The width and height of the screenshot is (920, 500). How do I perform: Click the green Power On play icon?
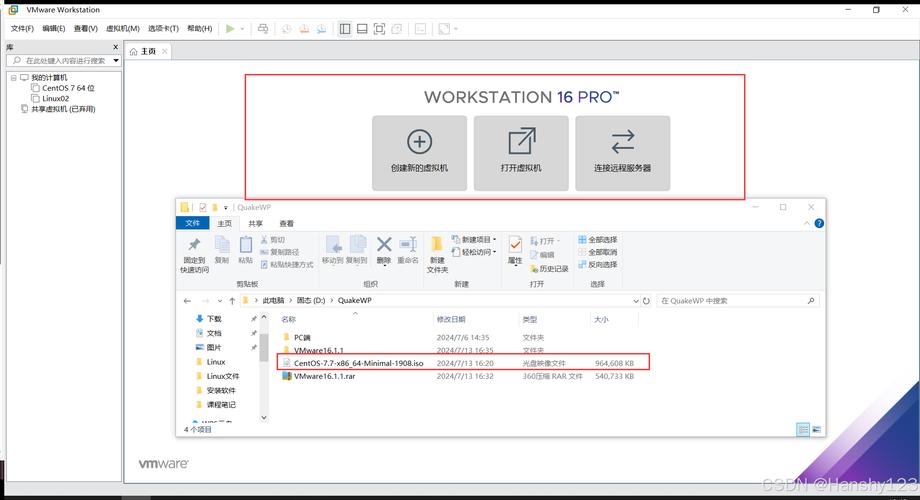(x=230, y=29)
